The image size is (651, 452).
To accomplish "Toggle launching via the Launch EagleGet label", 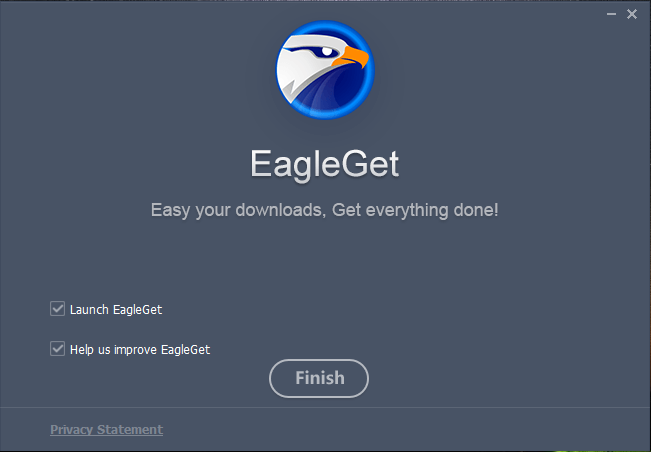I will pyautogui.click(x=116, y=310).
